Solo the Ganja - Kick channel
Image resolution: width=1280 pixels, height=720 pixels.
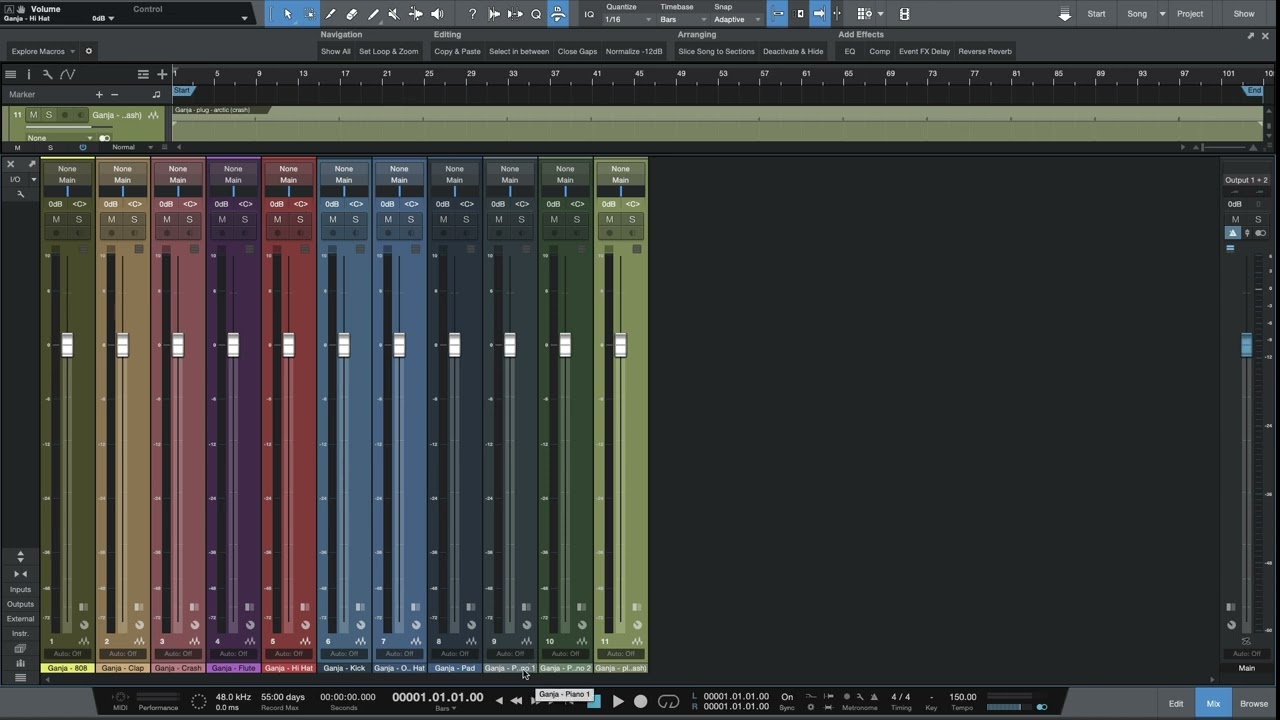point(355,219)
